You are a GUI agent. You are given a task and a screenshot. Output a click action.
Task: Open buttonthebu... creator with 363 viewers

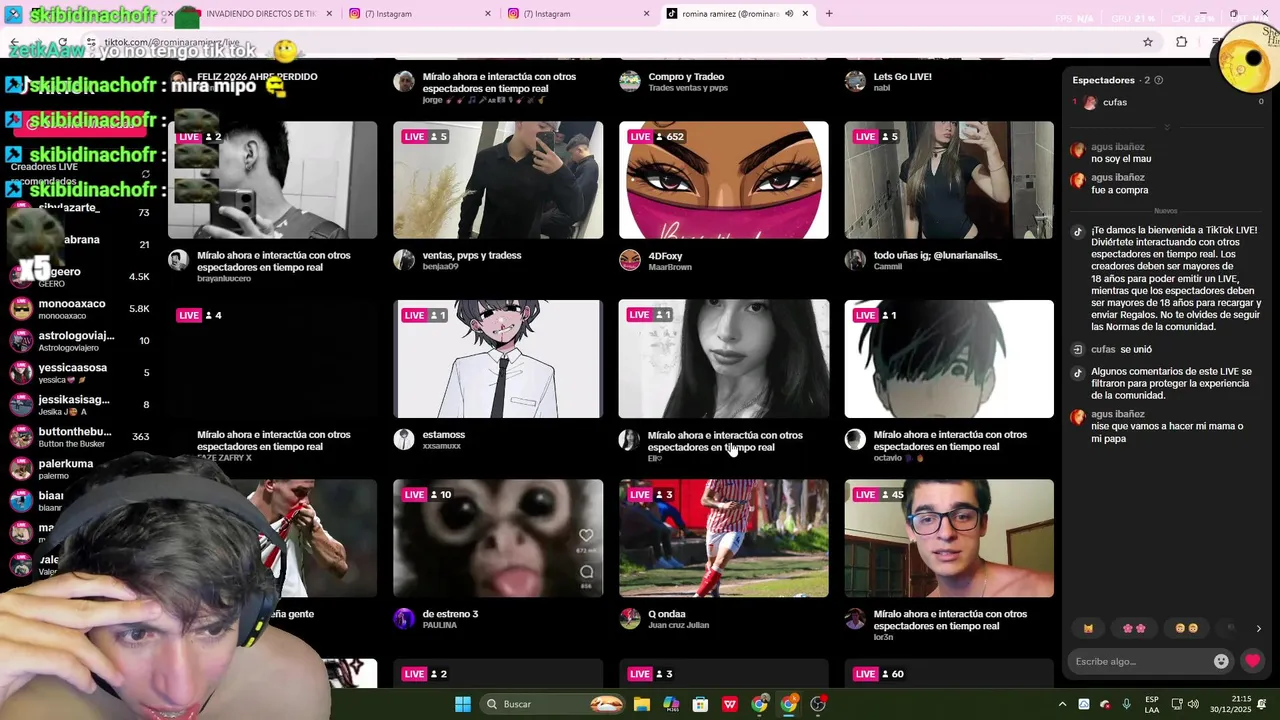pyautogui.click(x=80, y=436)
